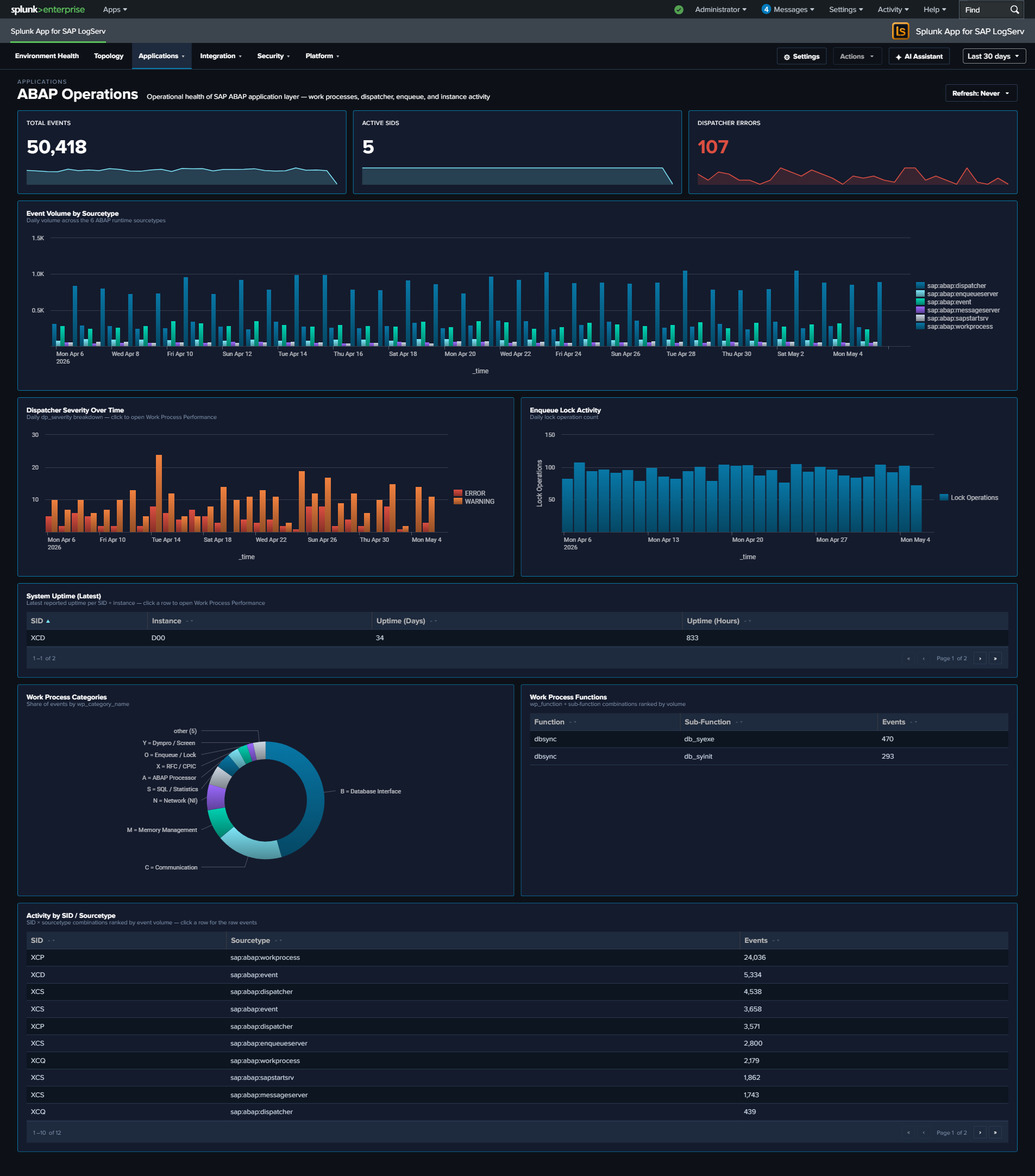1035x1176 pixels.
Task: Sort by Sub-Function column
Action: (713, 722)
